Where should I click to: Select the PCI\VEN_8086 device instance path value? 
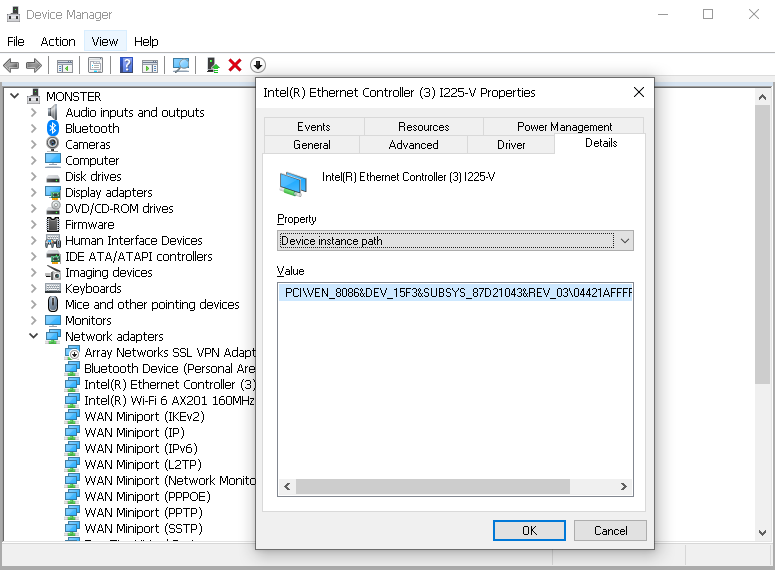click(x=455, y=293)
